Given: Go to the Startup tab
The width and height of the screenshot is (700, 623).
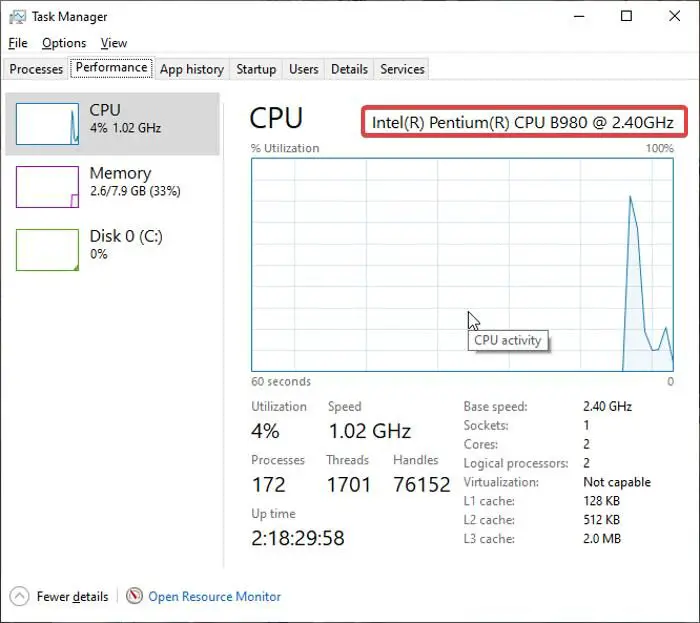Looking at the screenshot, I should point(256,69).
